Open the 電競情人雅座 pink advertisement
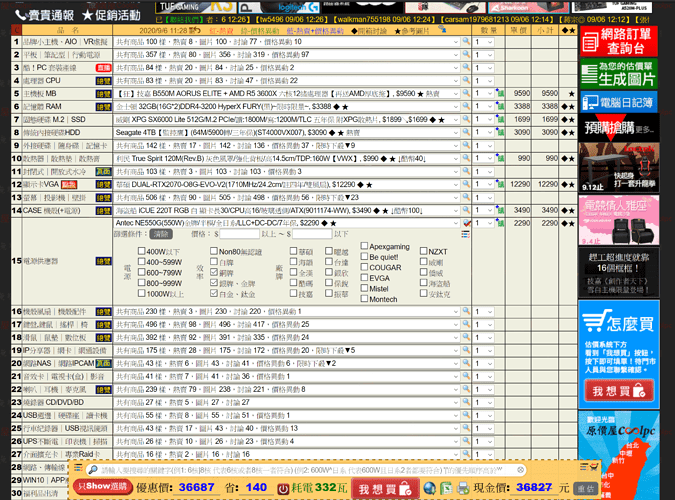 tap(619, 220)
